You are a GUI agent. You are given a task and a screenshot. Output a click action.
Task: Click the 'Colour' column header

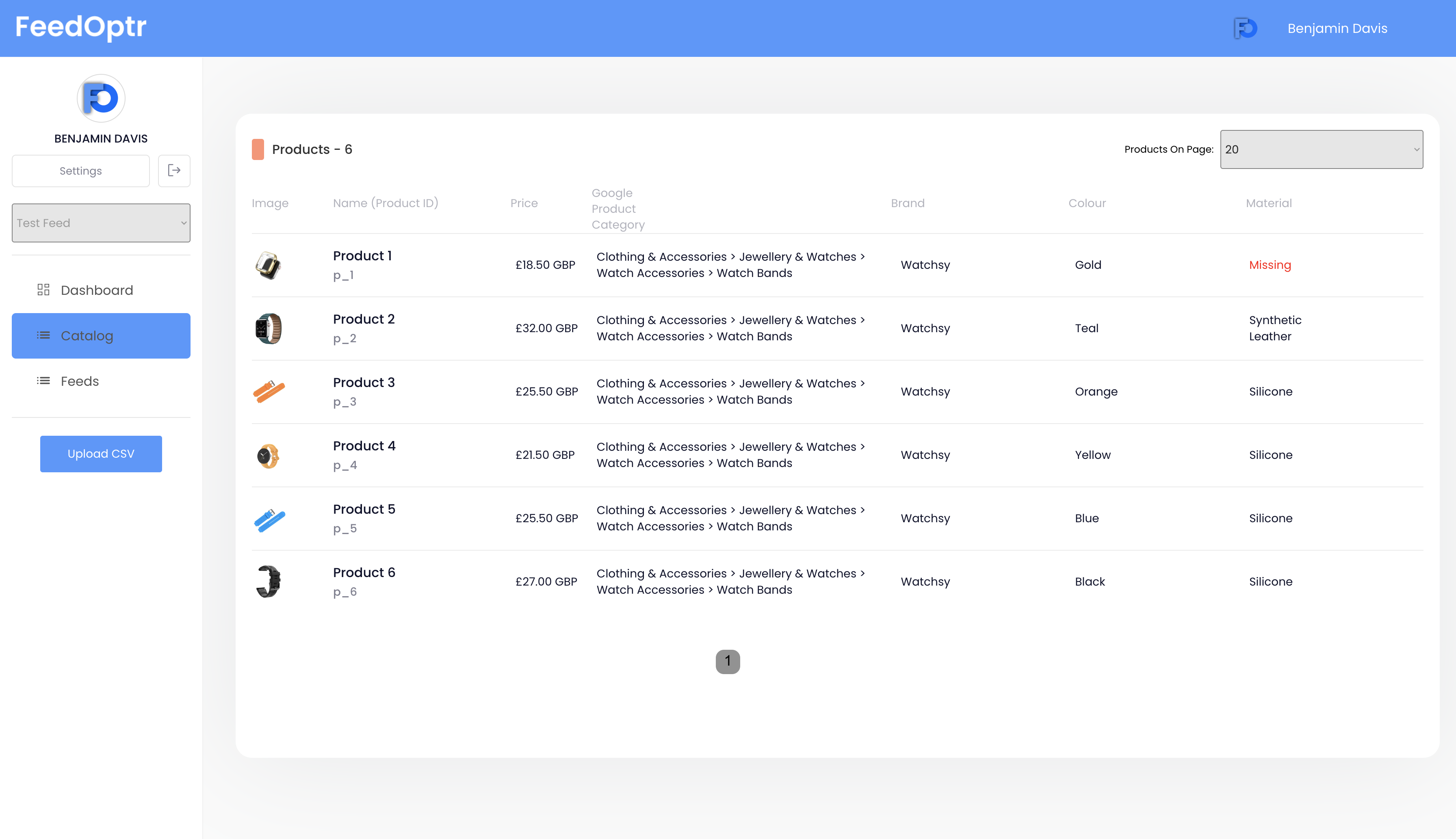pos(1087,203)
